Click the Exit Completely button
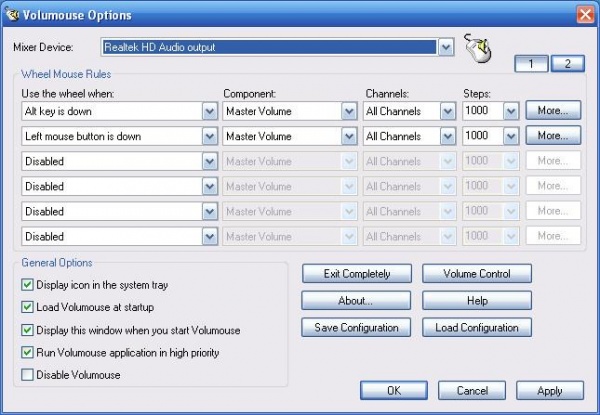Screen dimensions: 600x415 click(357, 273)
